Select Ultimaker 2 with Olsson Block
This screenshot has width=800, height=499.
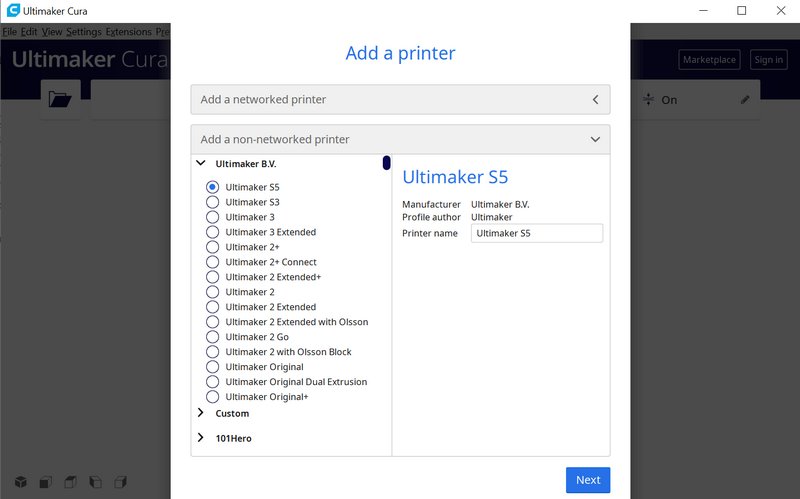coord(213,352)
